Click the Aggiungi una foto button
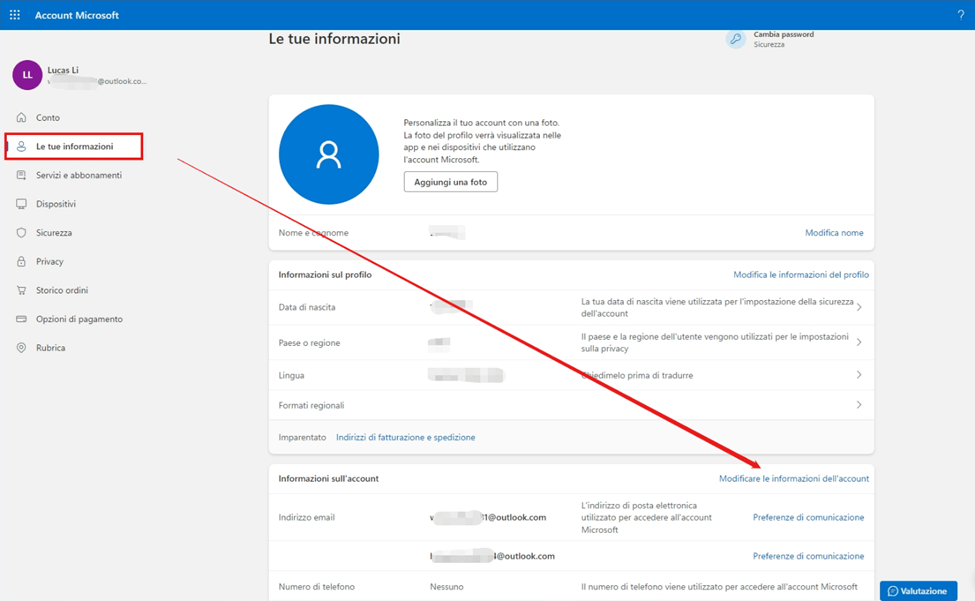975x601 pixels. (451, 182)
